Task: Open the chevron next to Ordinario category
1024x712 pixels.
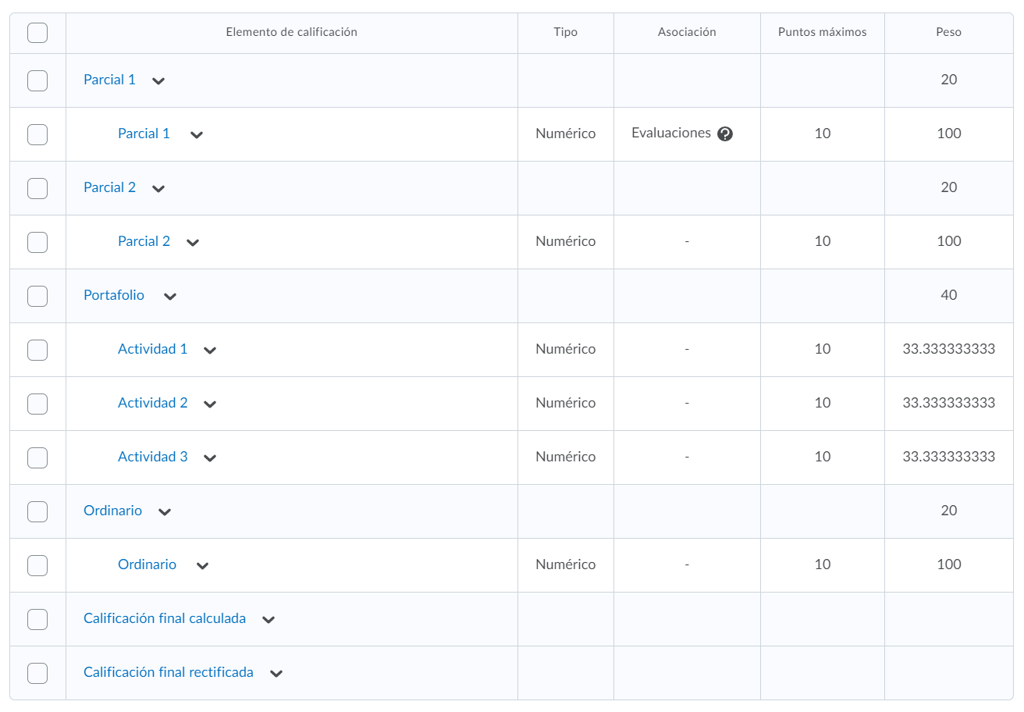Action: [x=165, y=512]
